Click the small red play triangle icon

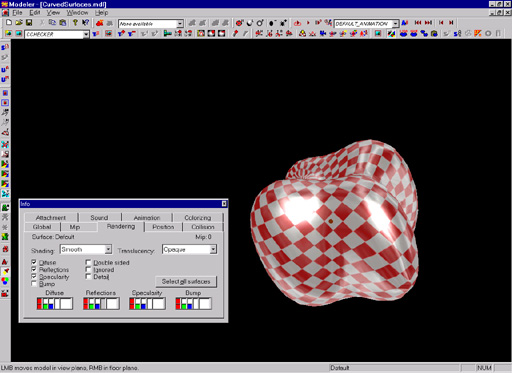coord(308,23)
